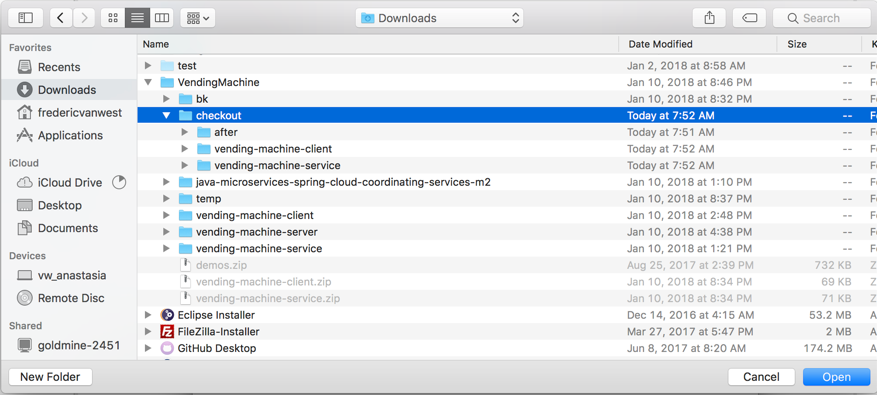Select the Eclipse Installer app icon
The image size is (877, 395).
[167, 315]
